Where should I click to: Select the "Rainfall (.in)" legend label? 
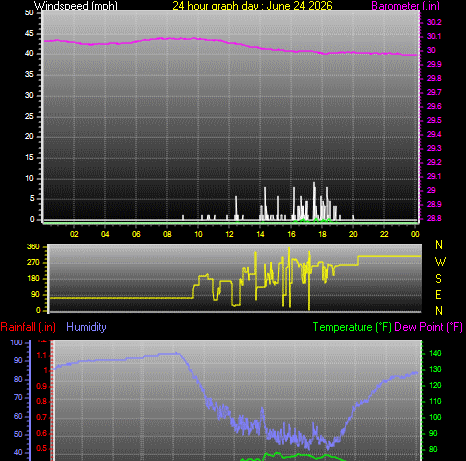[28, 327]
